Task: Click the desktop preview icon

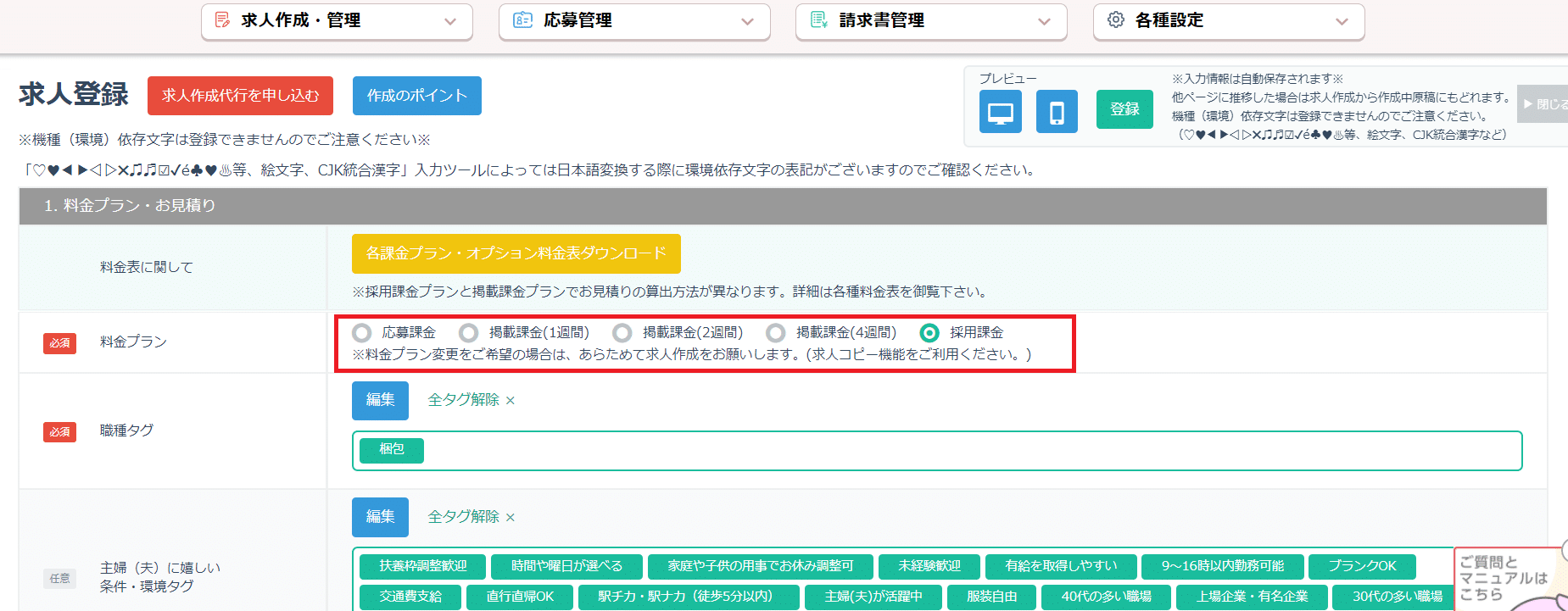Action: point(1000,112)
